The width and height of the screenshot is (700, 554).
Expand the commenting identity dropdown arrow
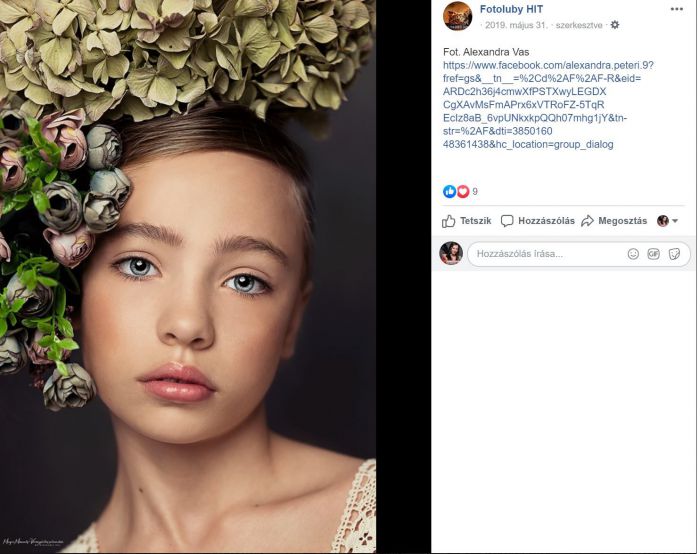coord(675,221)
